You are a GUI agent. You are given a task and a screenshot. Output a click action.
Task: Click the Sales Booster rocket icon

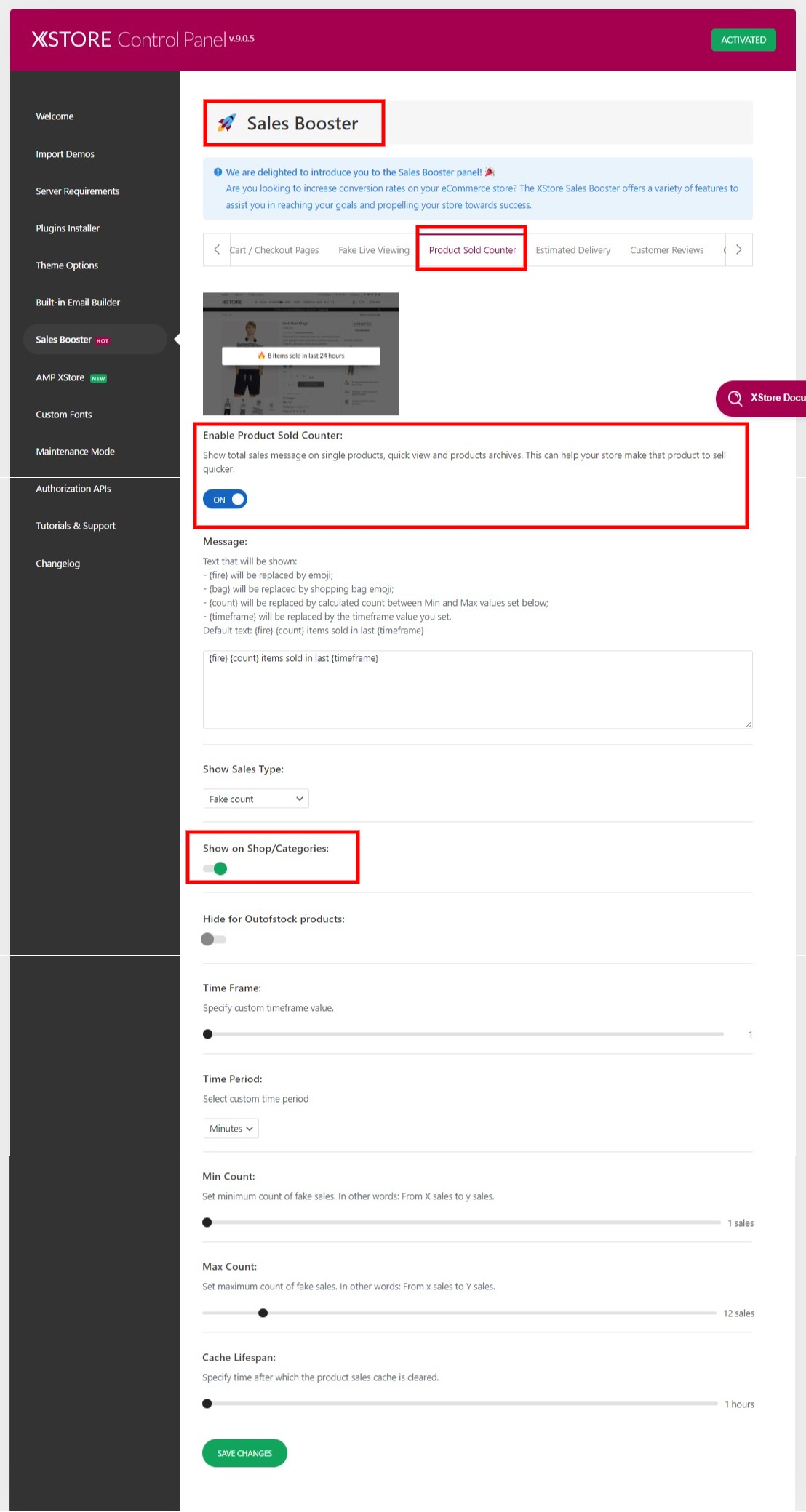tap(226, 123)
